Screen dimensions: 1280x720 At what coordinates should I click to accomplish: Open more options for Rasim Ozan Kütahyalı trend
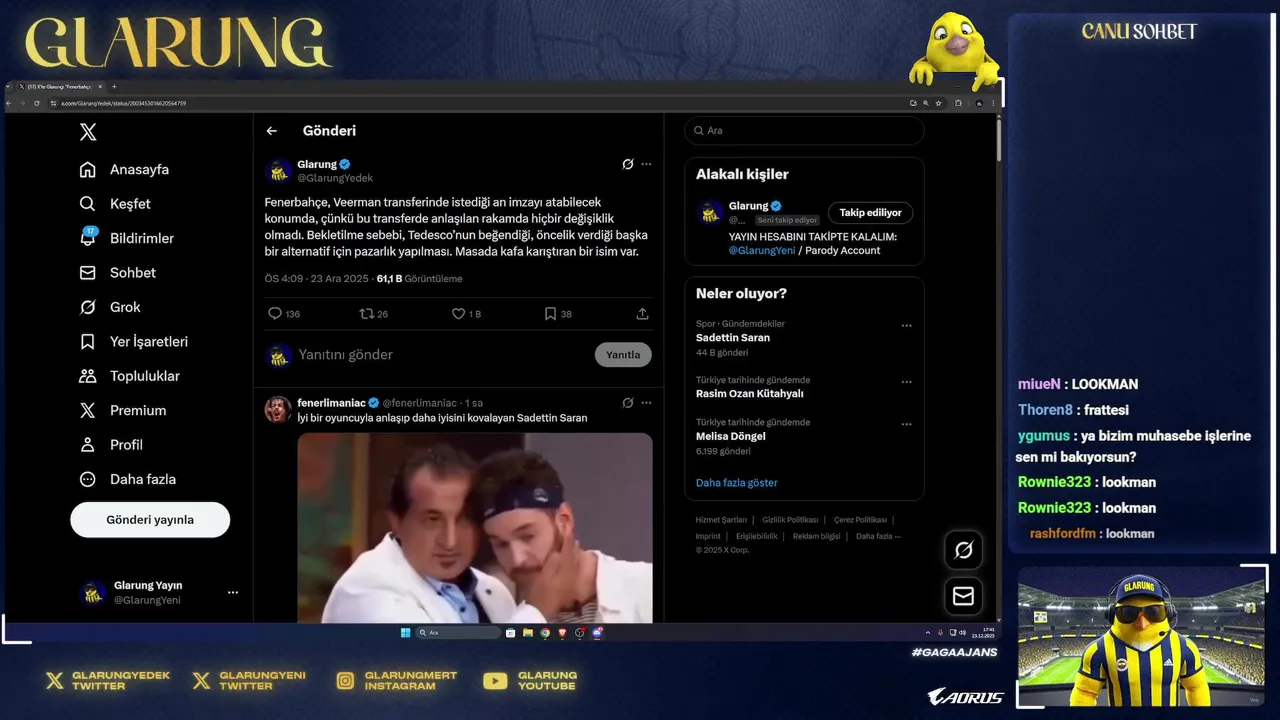tap(906, 382)
